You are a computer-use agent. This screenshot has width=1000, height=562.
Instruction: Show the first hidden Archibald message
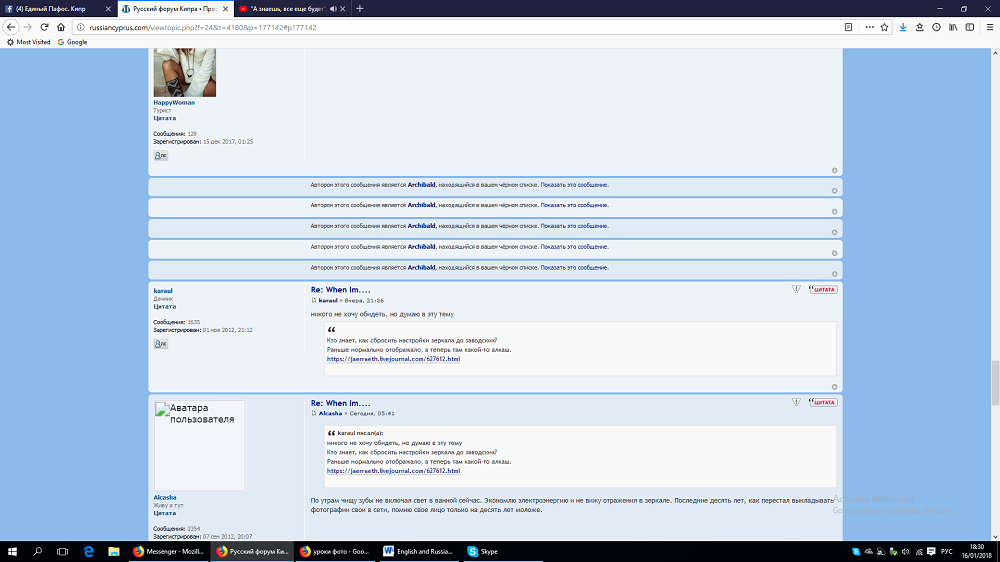coord(574,185)
